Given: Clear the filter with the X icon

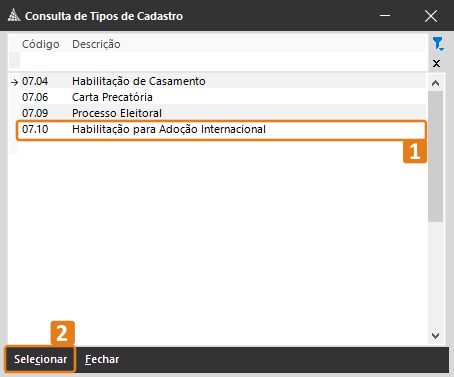Looking at the screenshot, I should (x=436, y=63).
